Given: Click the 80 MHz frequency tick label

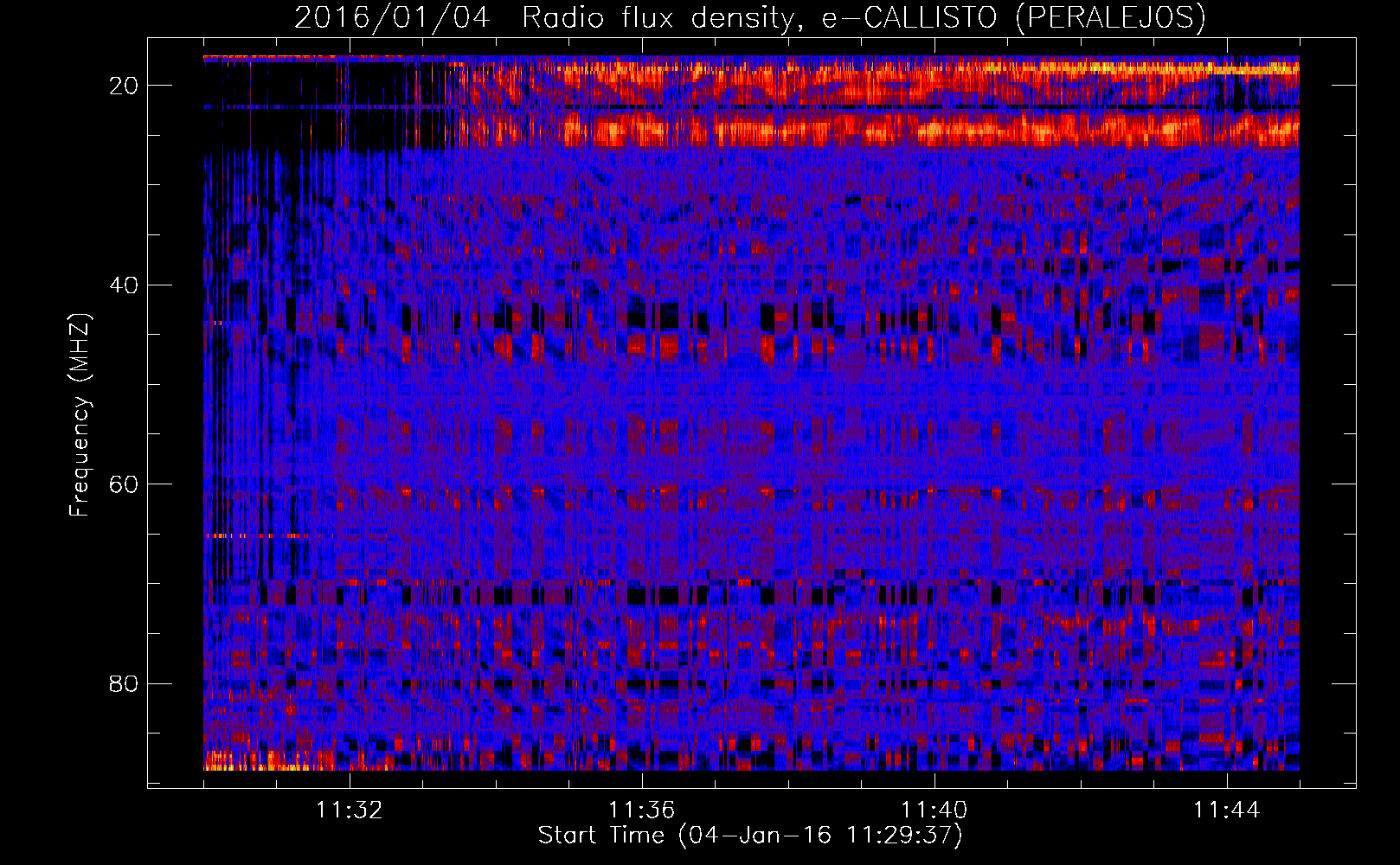Looking at the screenshot, I should tap(125, 684).
